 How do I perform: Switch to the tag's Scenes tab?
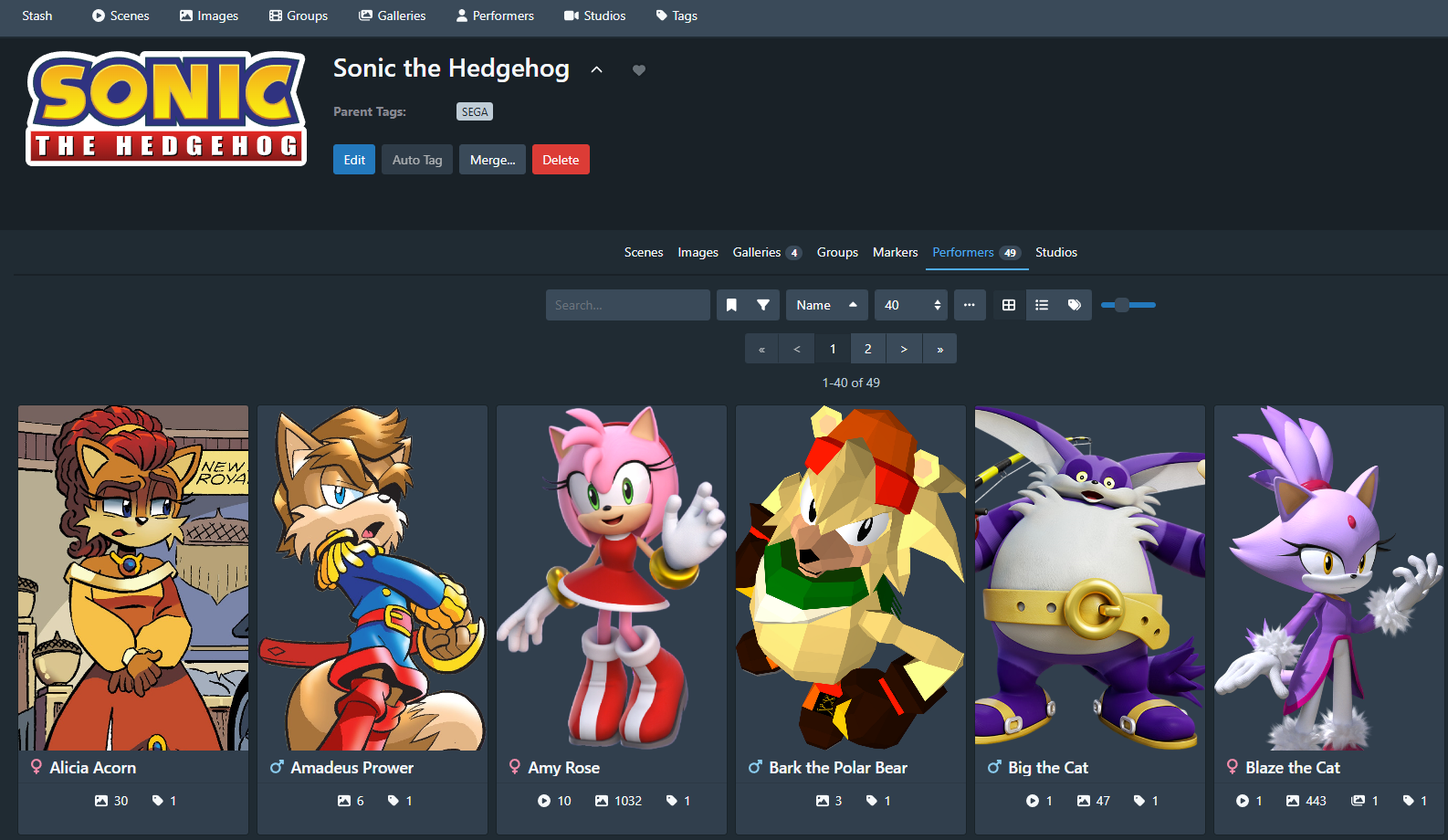tap(644, 252)
